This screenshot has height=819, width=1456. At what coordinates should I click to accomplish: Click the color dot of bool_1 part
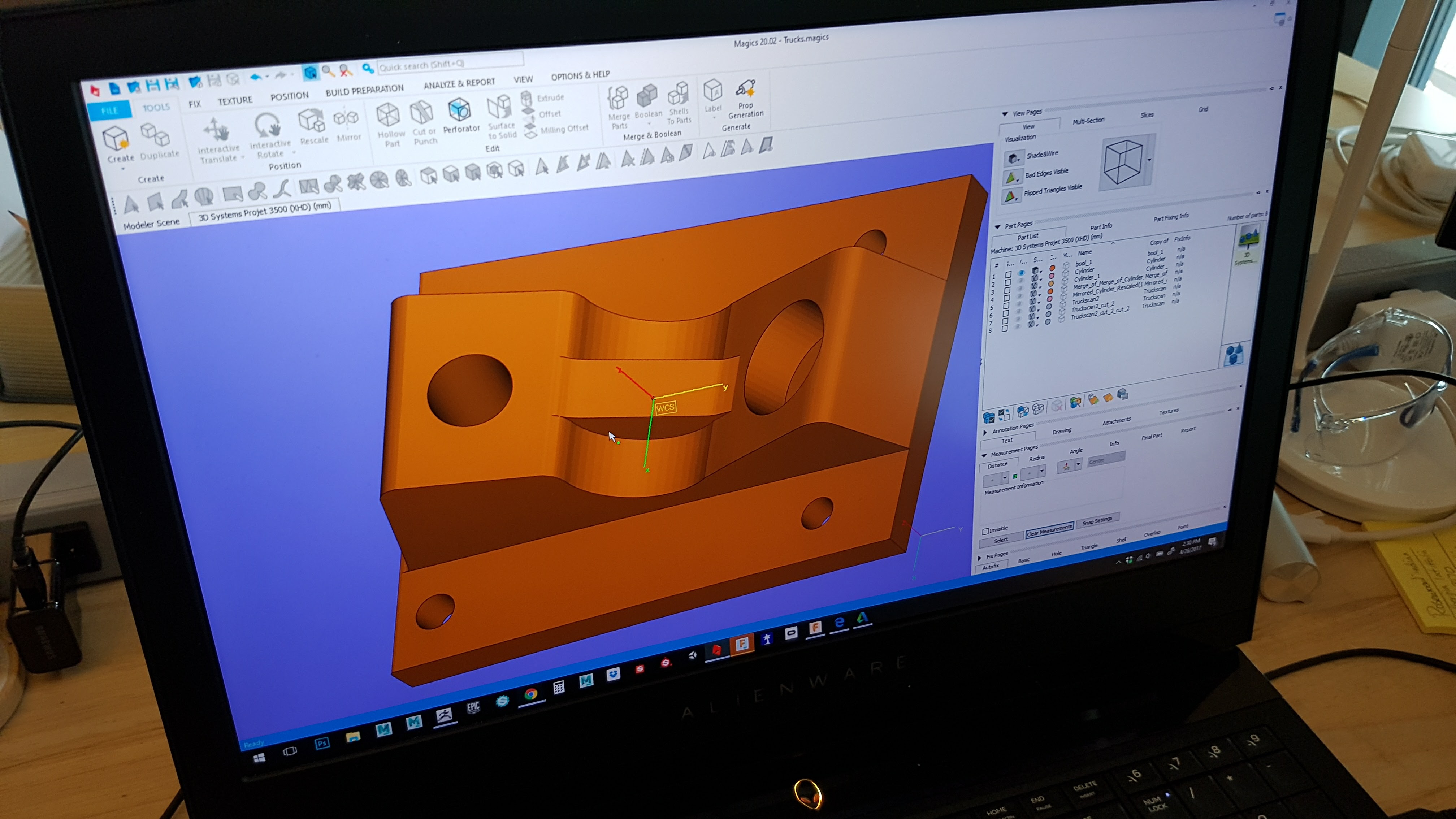(x=1052, y=268)
